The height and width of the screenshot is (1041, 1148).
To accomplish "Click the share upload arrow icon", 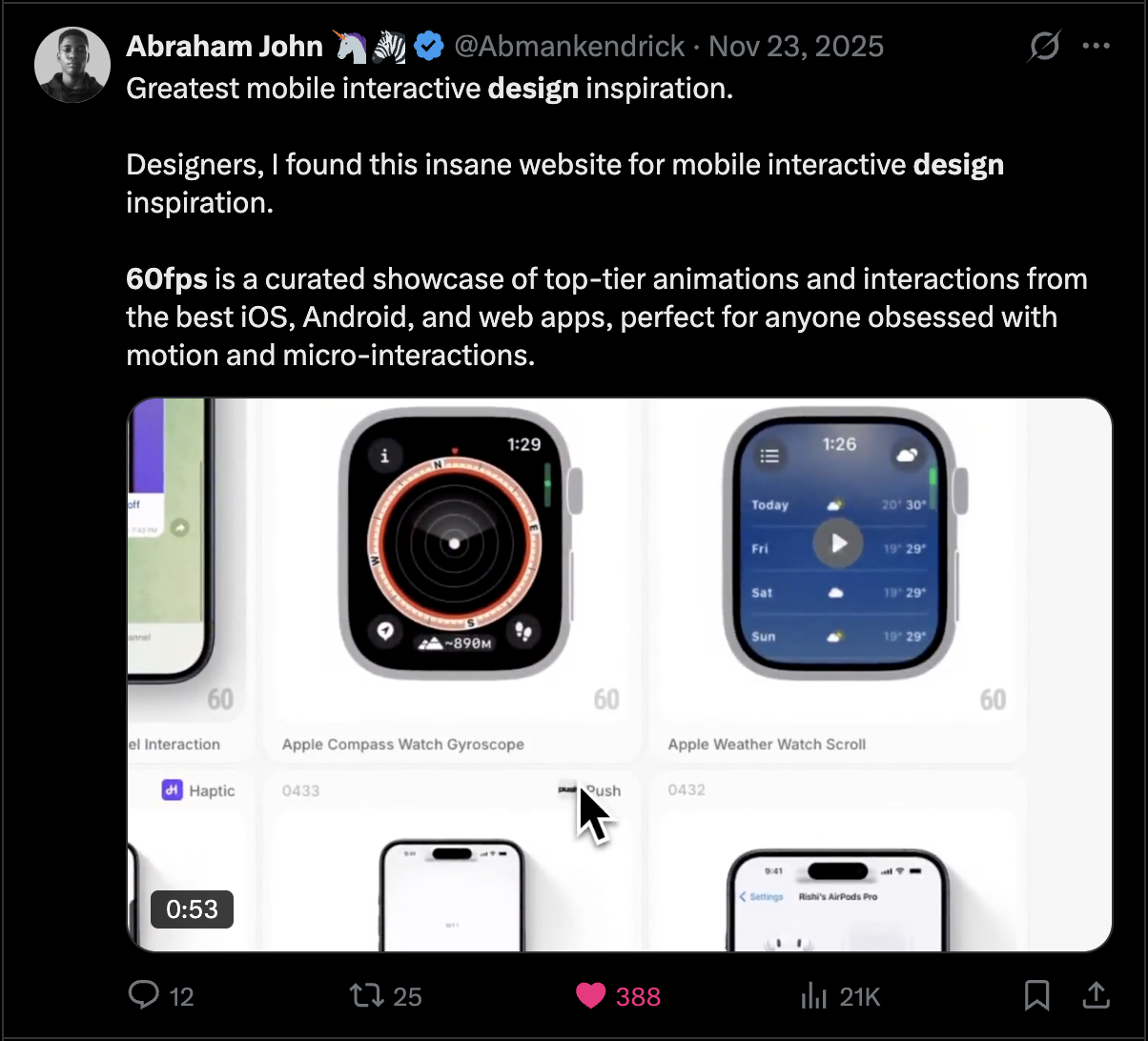I will coord(1097,996).
